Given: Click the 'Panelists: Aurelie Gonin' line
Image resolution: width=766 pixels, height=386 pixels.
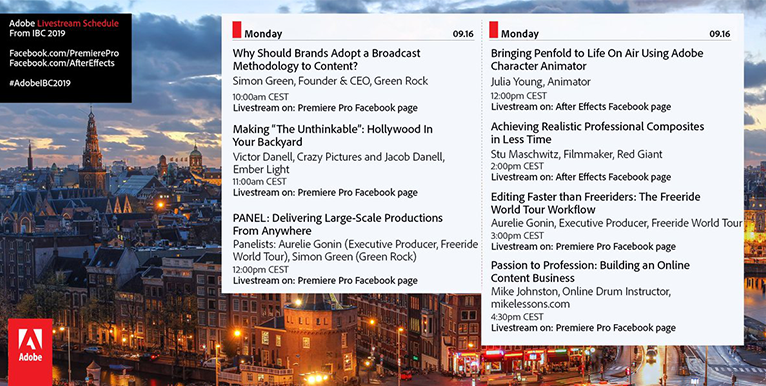Looking at the screenshot, I should [x=355, y=244].
